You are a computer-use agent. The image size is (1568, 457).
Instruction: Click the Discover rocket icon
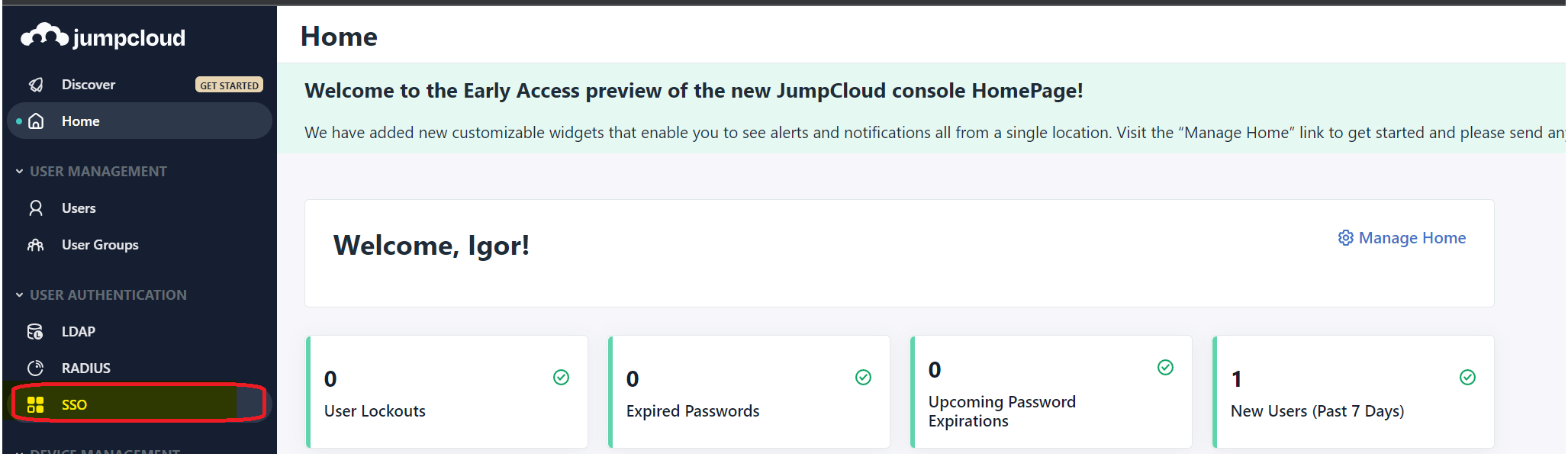click(36, 85)
